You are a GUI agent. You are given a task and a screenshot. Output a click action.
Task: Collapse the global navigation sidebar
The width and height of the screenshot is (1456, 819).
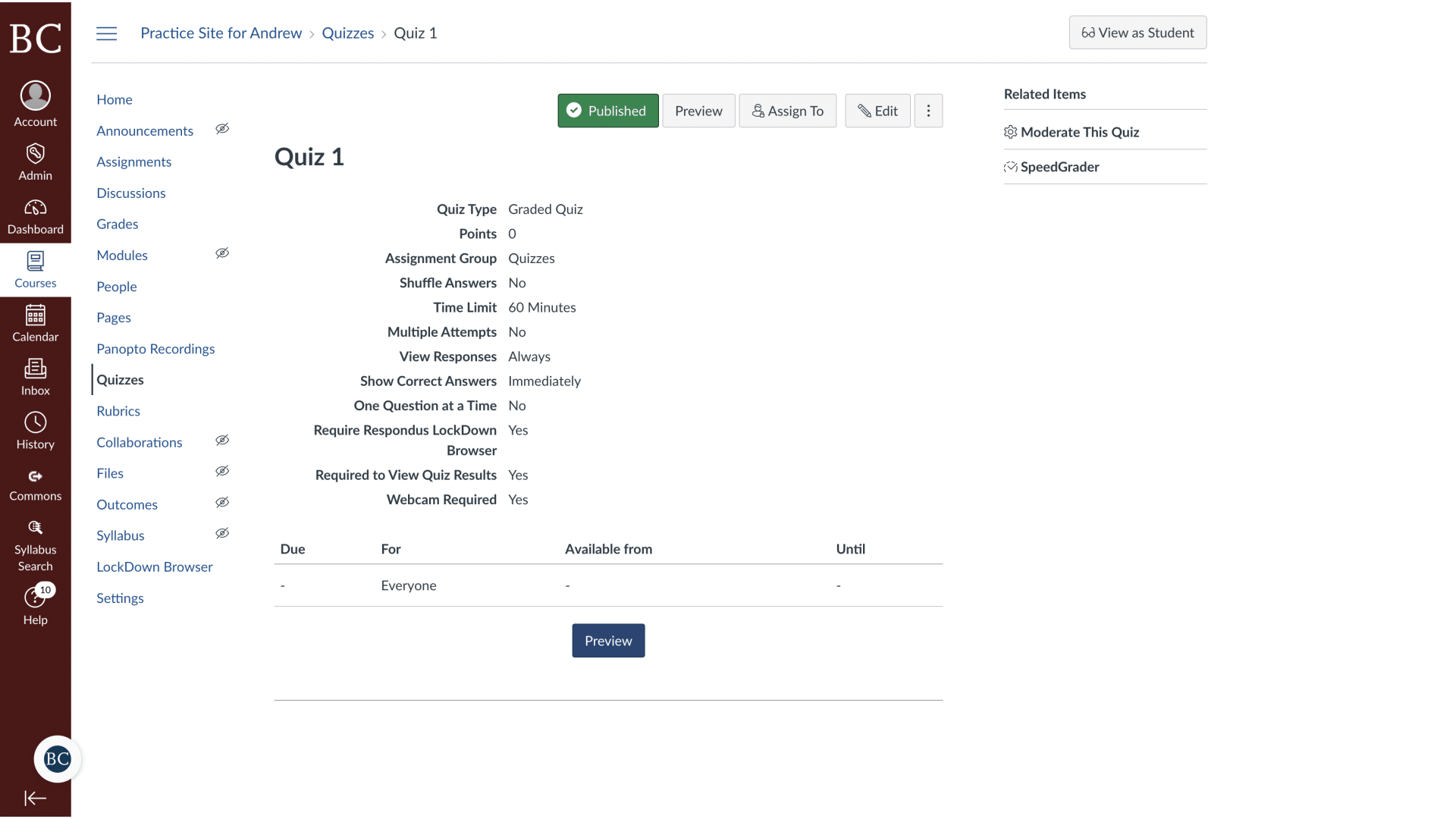35,798
